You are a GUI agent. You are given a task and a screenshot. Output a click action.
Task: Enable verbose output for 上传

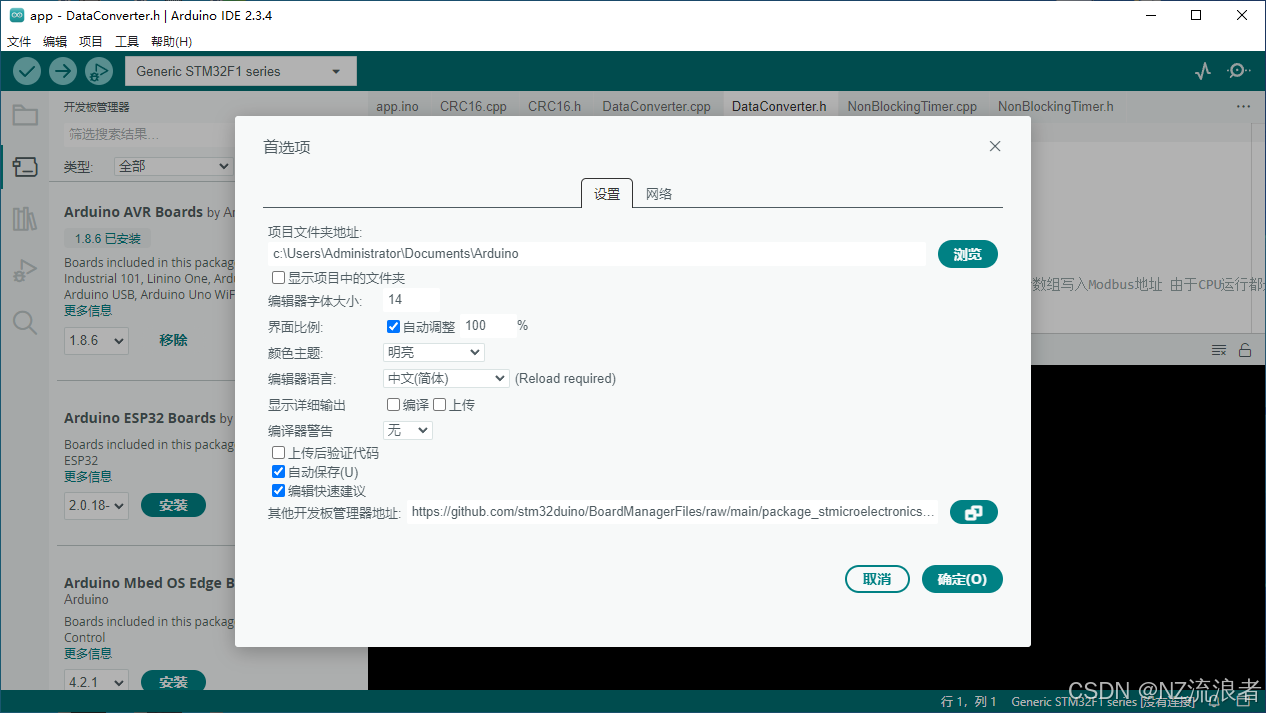point(439,404)
